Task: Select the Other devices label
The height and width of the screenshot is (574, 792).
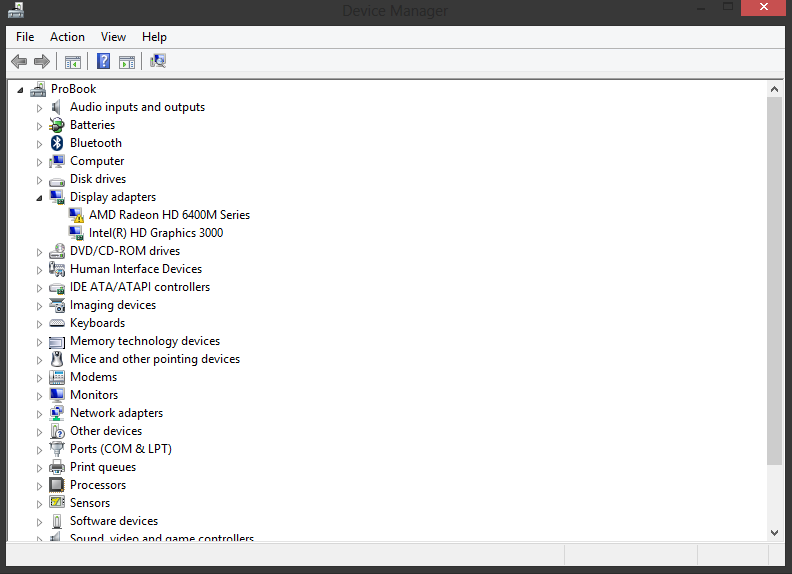Action: (106, 431)
